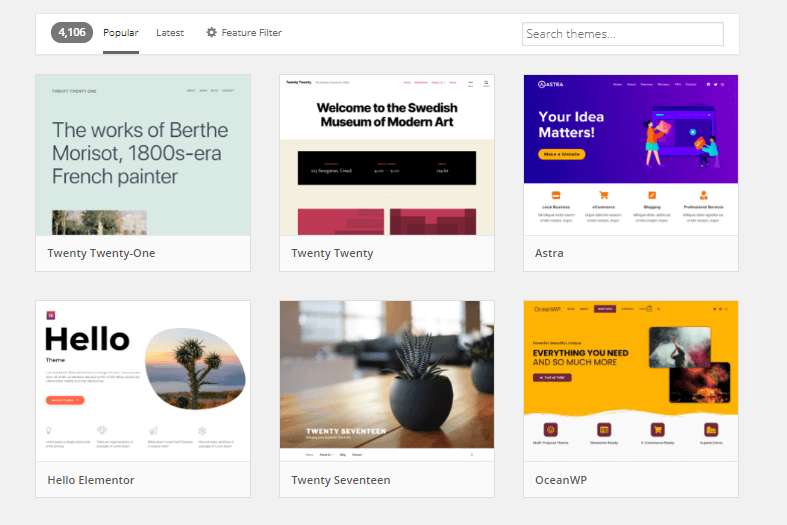Click the Professional Services icon in Astra preview

(704, 195)
